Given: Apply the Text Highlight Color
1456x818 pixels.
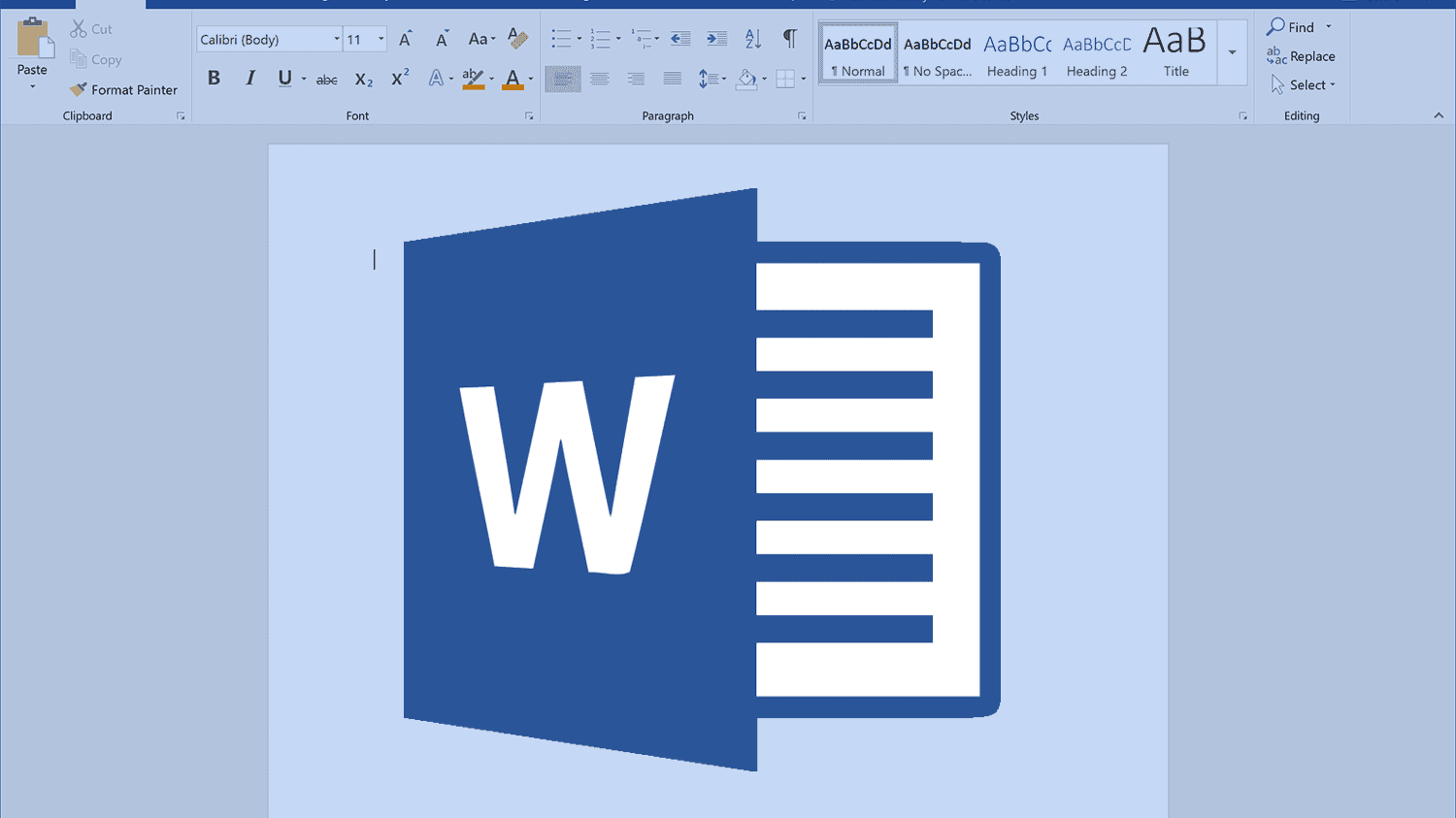Looking at the screenshot, I should click(x=473, y=79).
